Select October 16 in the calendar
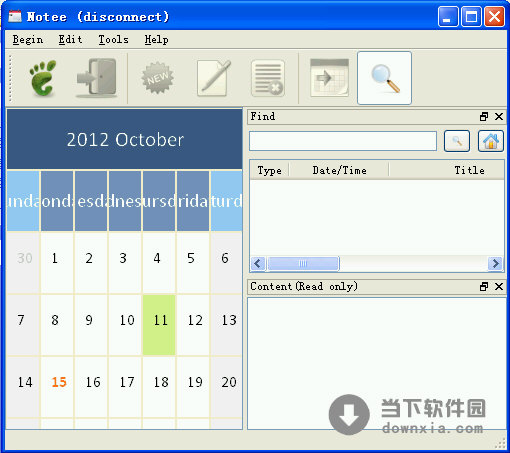This screenshot has height=453, width=510. coord(91,387)
